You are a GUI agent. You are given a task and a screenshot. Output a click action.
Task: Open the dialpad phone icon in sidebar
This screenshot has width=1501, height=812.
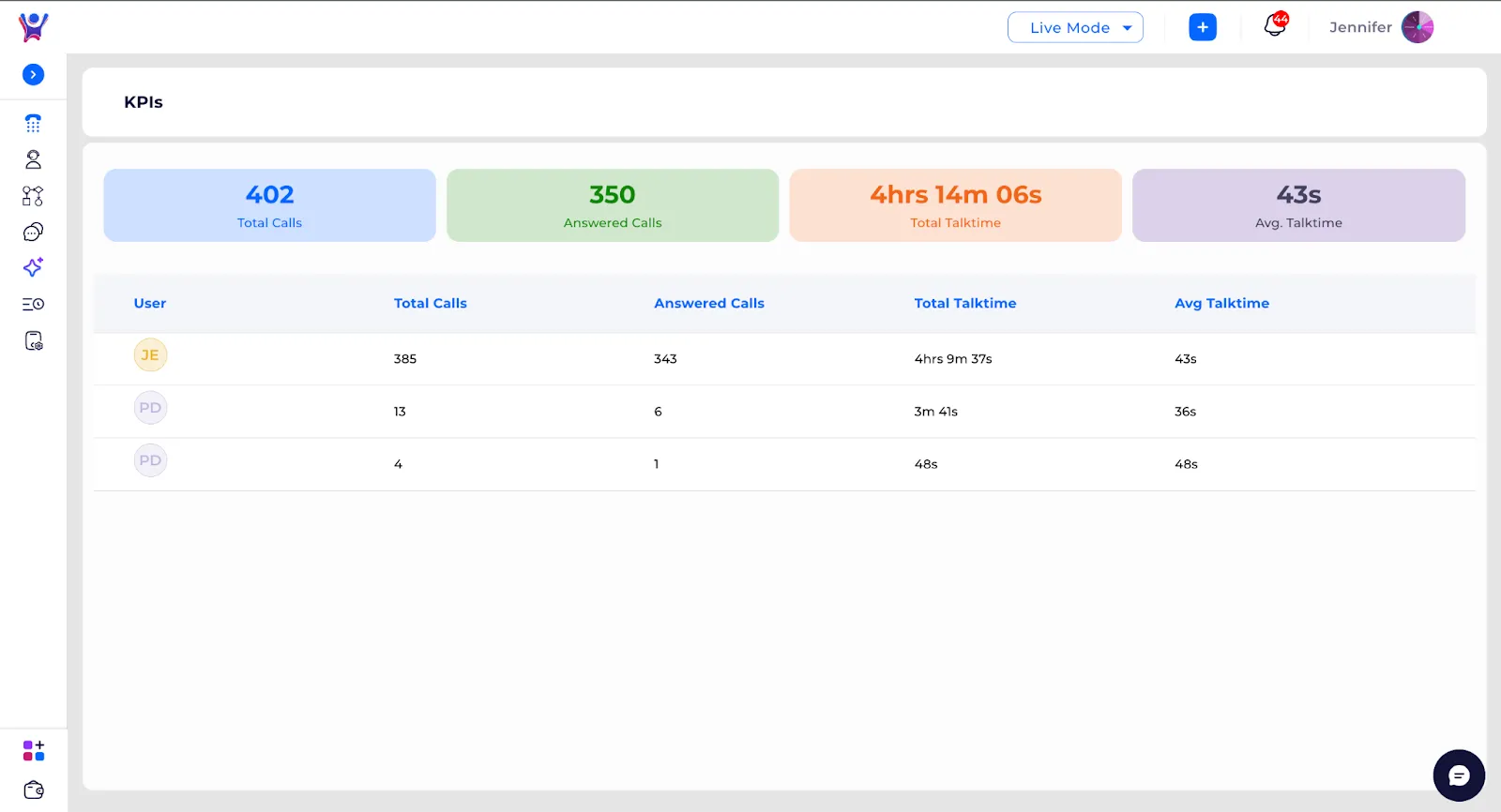click(x=33, y=124)
